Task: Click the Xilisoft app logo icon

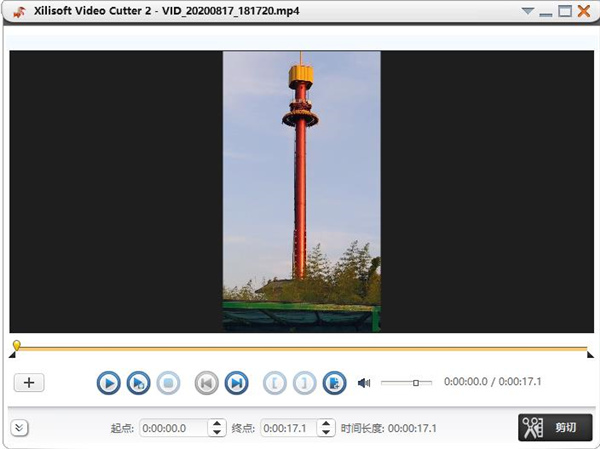Action: [x=20, y=11]
